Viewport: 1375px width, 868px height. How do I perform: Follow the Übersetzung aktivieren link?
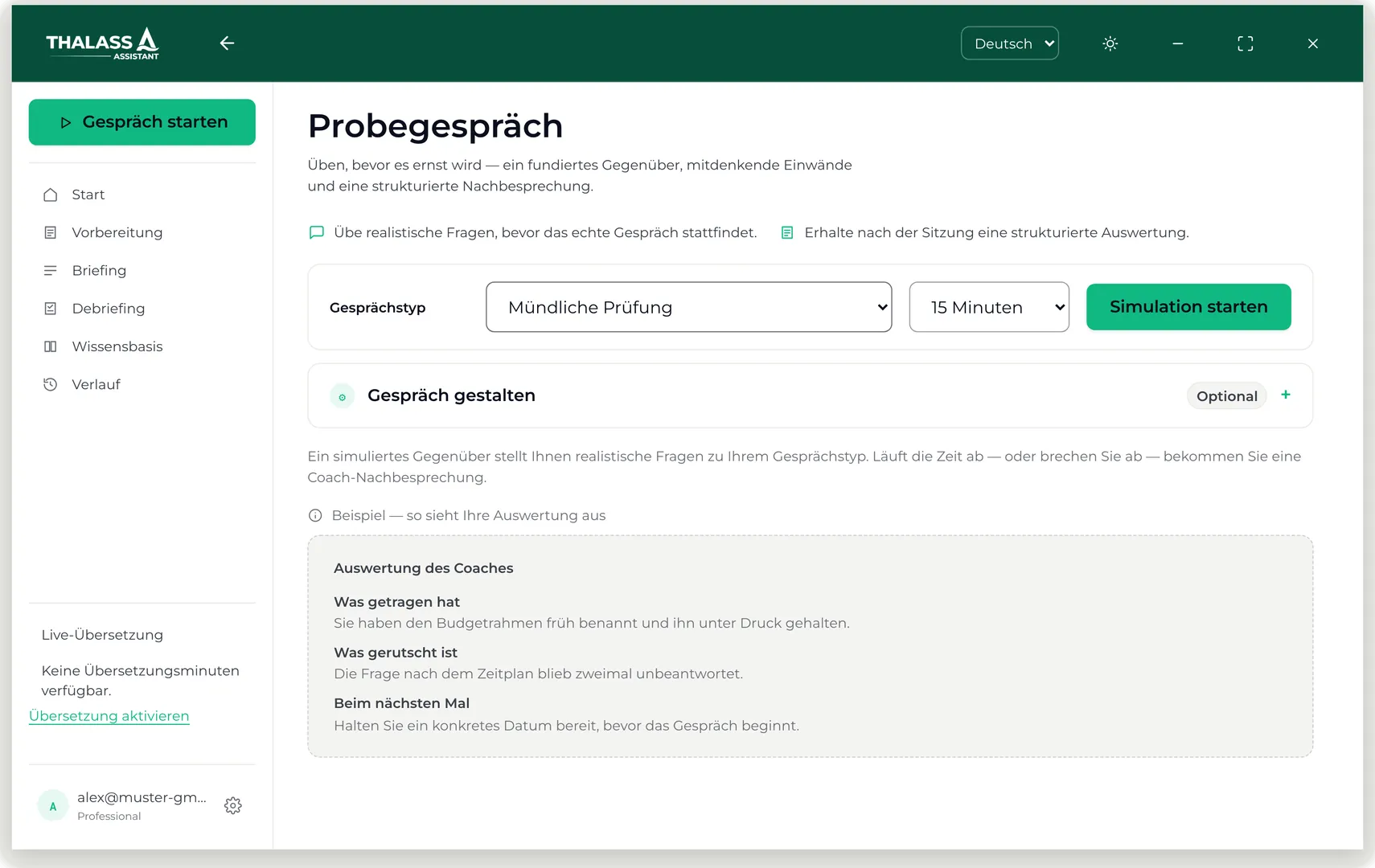click(x=109, y=716)
